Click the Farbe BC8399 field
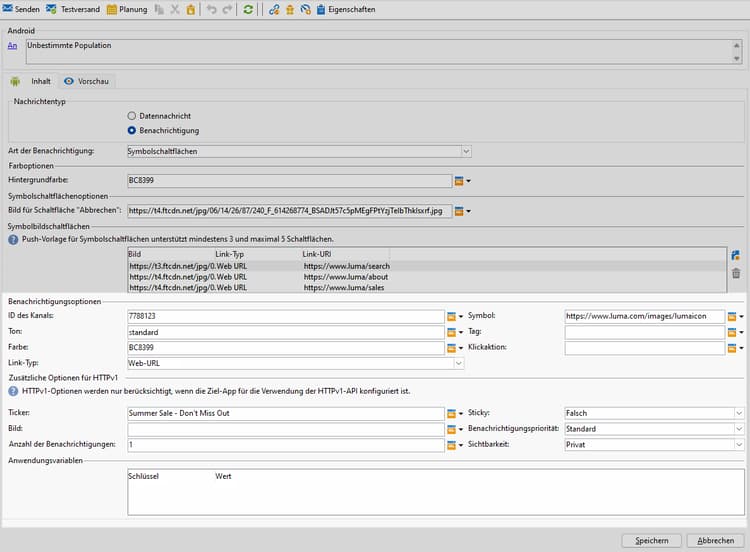 coord(286,348)
